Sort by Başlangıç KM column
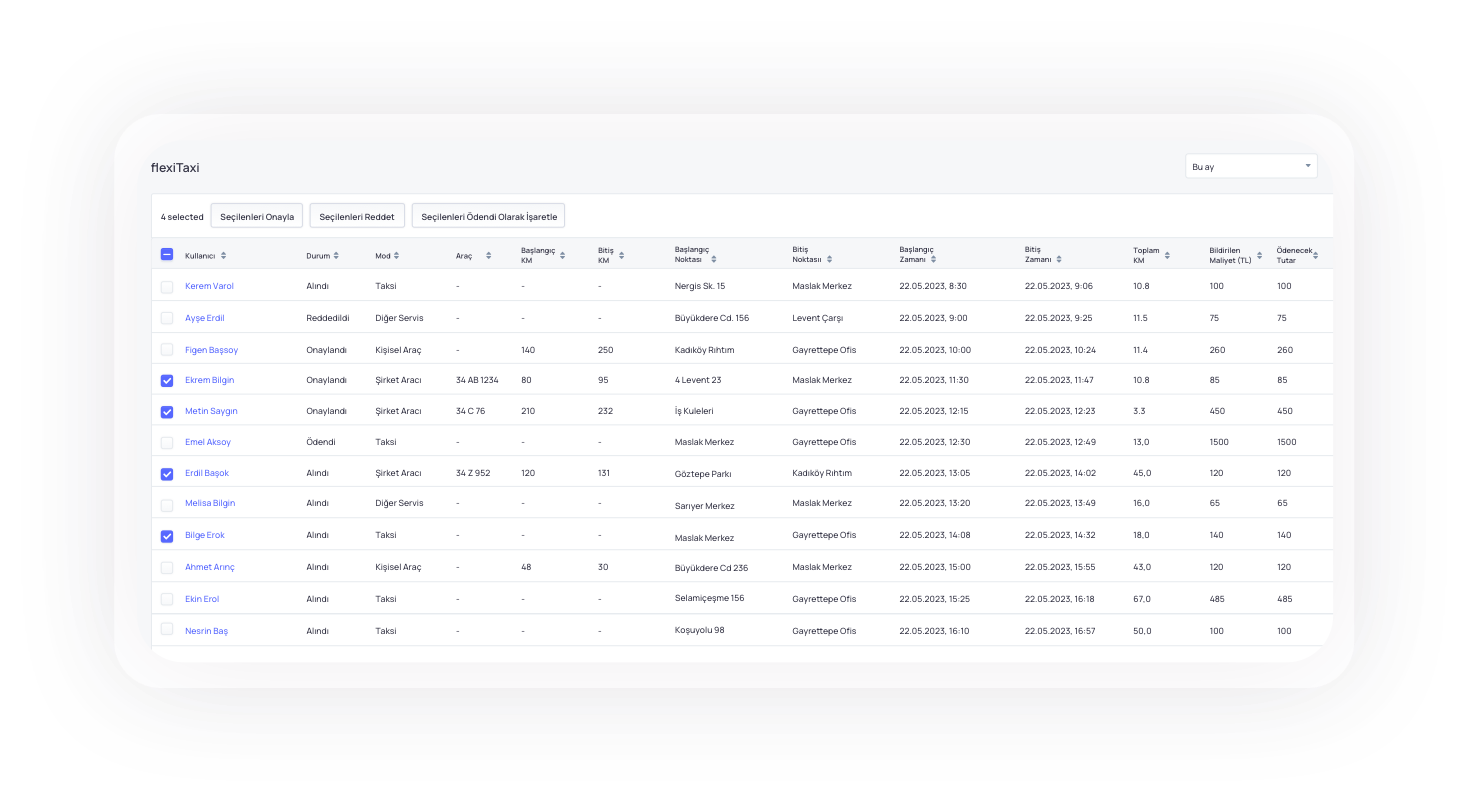 [x=562, y=256]
